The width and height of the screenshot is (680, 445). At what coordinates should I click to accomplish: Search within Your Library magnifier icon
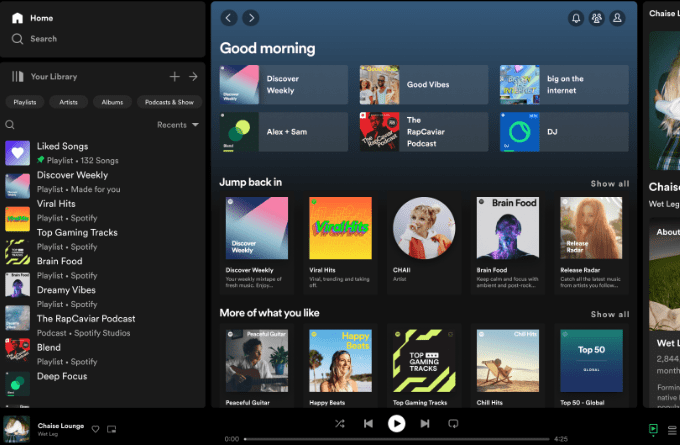tap(10, 125)
